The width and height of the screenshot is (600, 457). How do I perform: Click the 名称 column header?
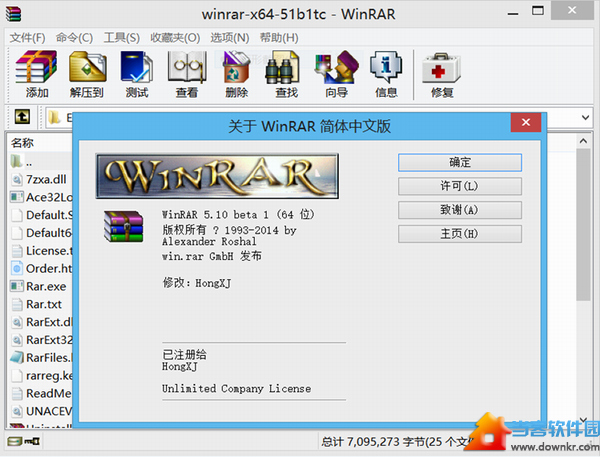click(x=22, y=143)
